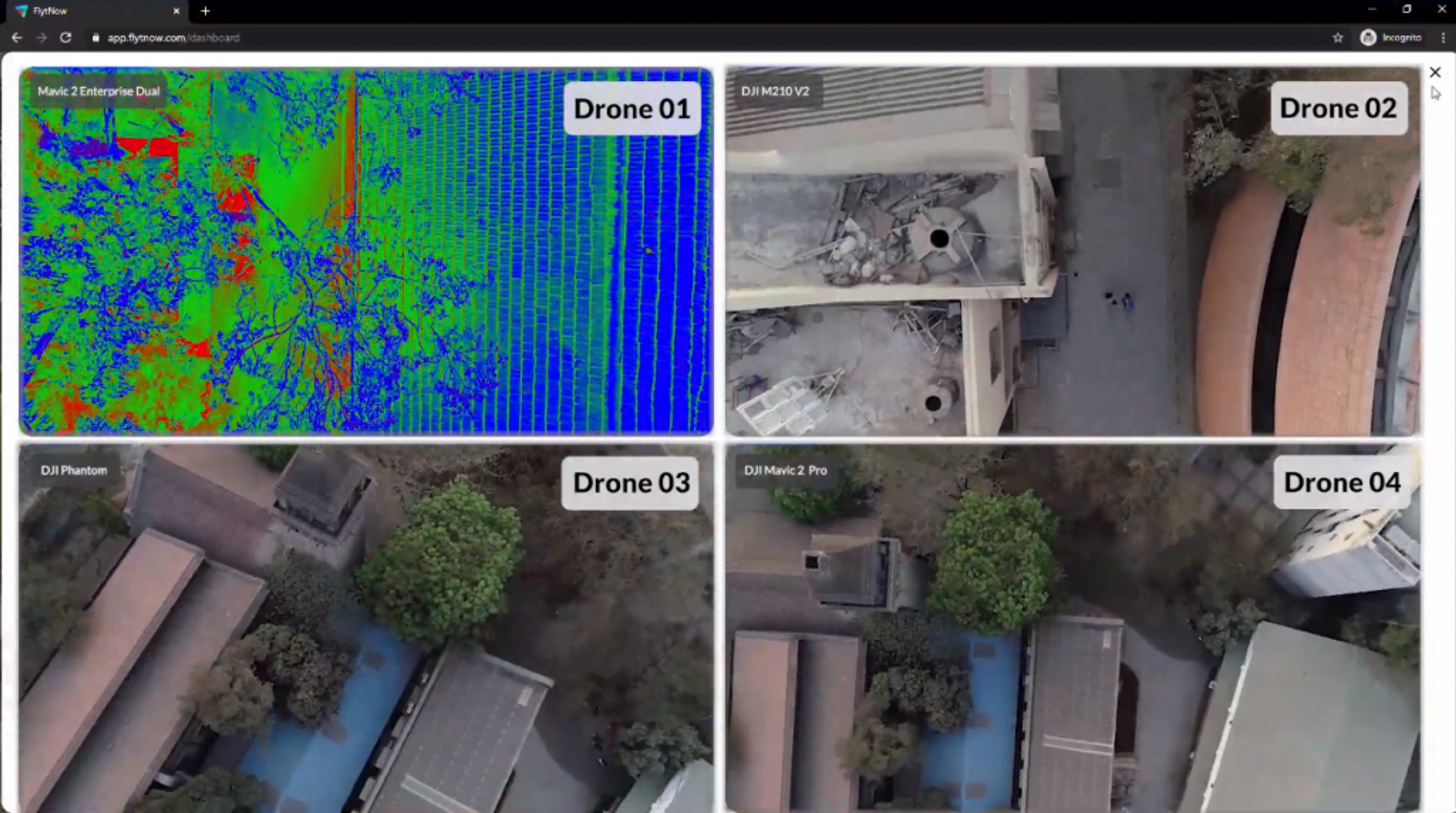Reload the FlytNow dashboard page
This screenshot has height=813, width=1456.
coord(66,38)
